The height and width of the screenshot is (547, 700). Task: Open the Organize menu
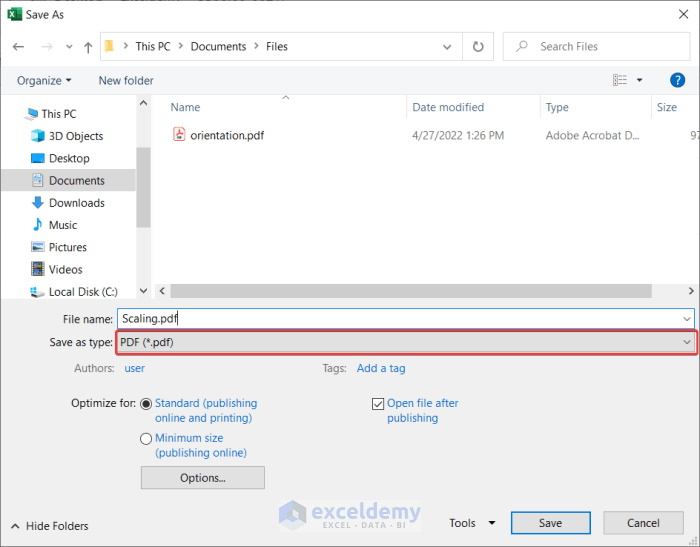[x=44, y=80]
